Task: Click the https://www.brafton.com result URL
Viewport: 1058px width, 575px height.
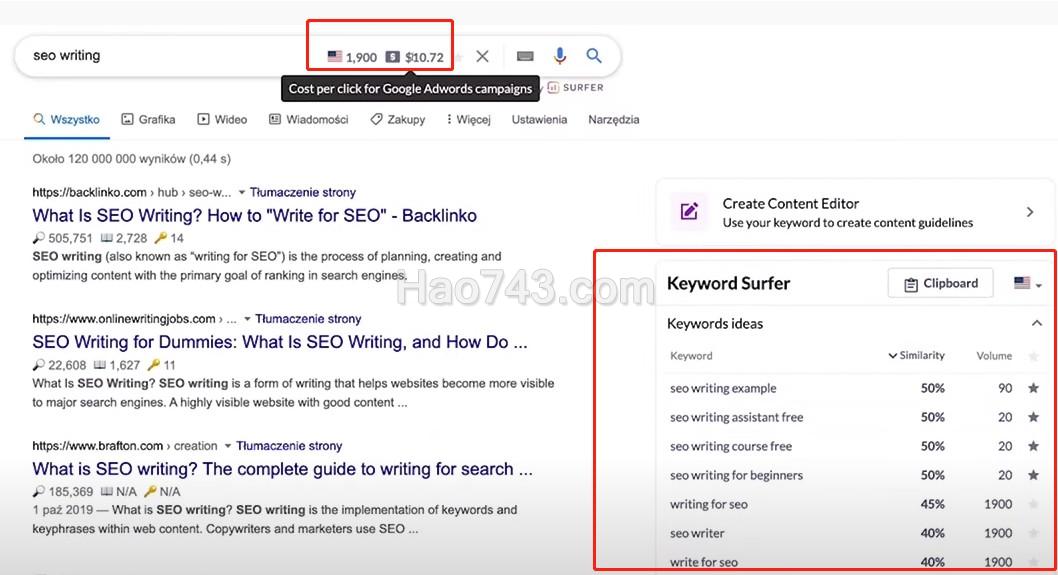Action: point(97,446)
